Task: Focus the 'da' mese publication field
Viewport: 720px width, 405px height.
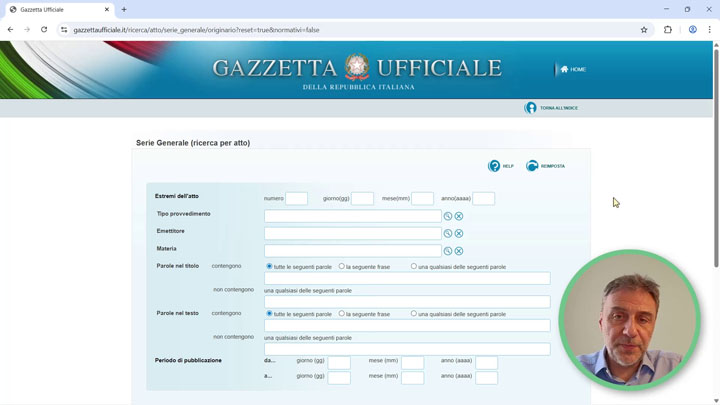Action: pyautogui.click(x=412, y=362)
